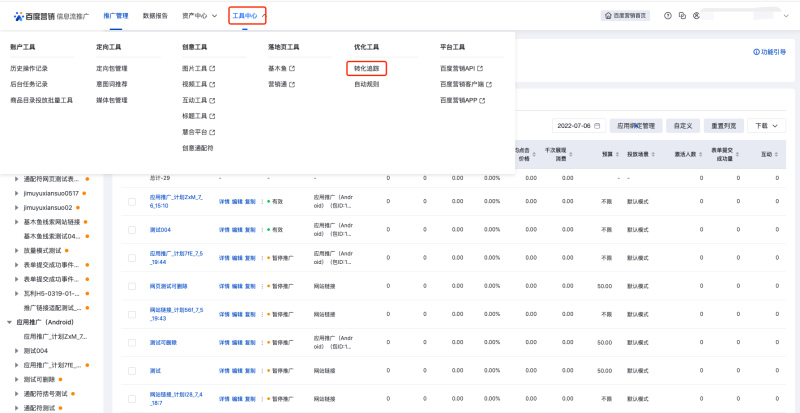
Task: Click the external-link icon beside 图片工具
Action: click(x=212, y=68)
